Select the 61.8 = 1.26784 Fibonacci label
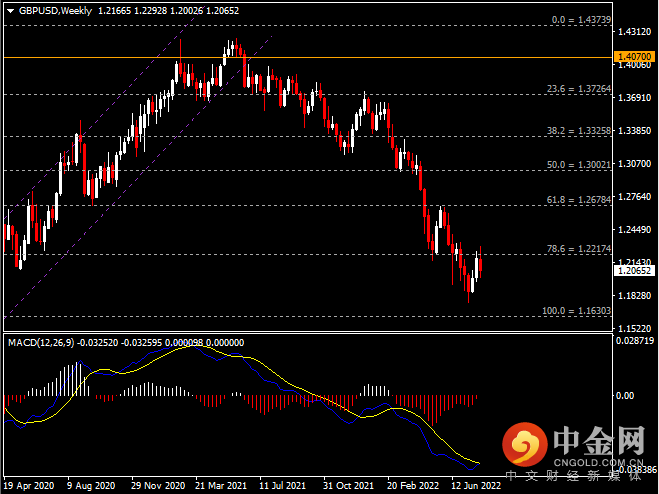This screenshot has height=494, width=659. [x=577, y=200]
